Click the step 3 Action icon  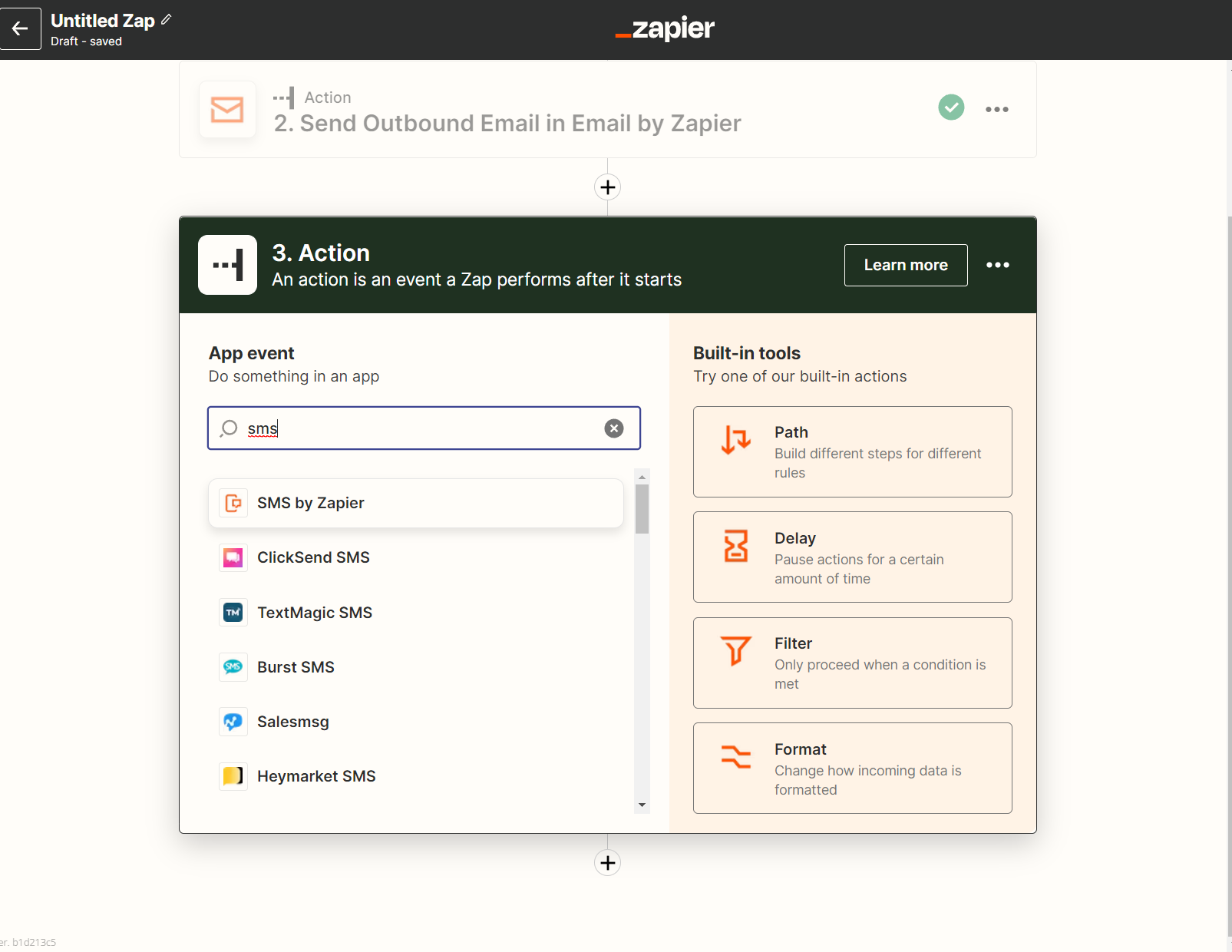(x=227, y=265)
